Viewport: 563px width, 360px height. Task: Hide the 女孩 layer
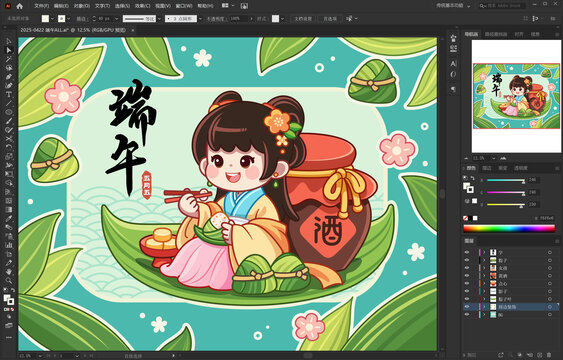coord(467,268)
